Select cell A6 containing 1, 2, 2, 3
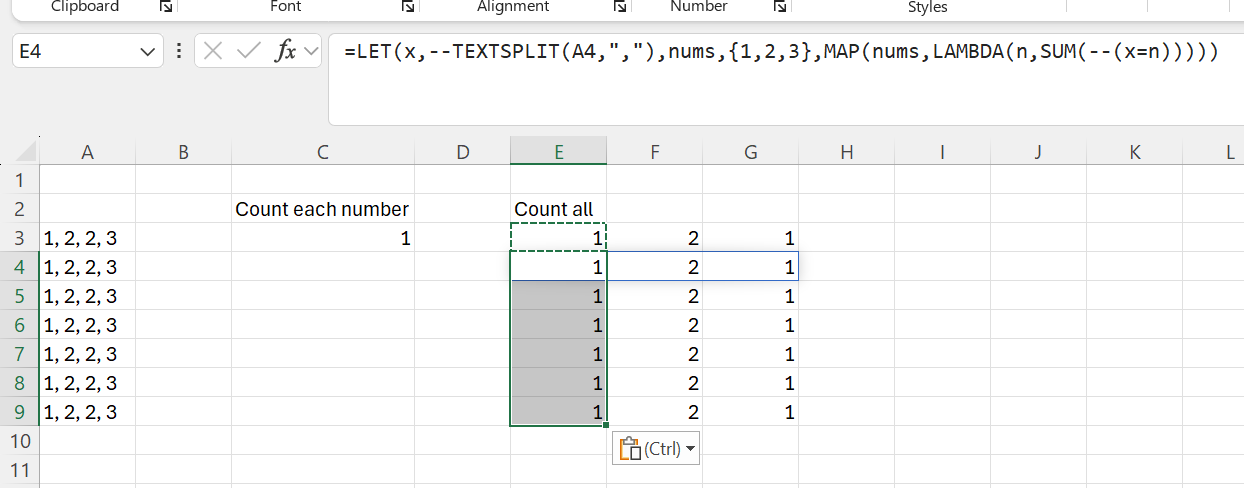1244x488 pixels. 87,325
